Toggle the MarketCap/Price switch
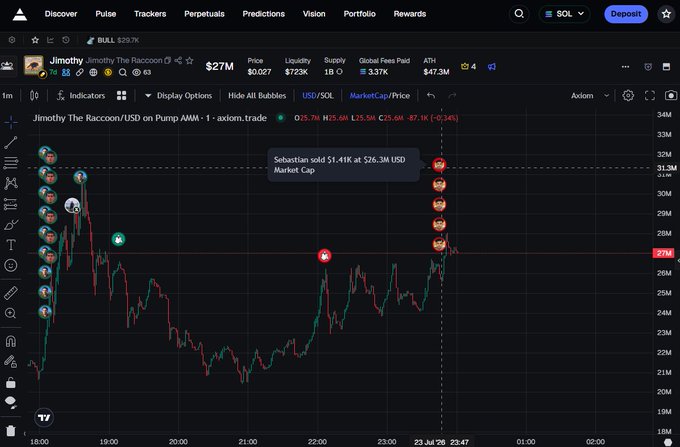Image resolution: width=680 pixels, height=447 pixels. [379, 95]
